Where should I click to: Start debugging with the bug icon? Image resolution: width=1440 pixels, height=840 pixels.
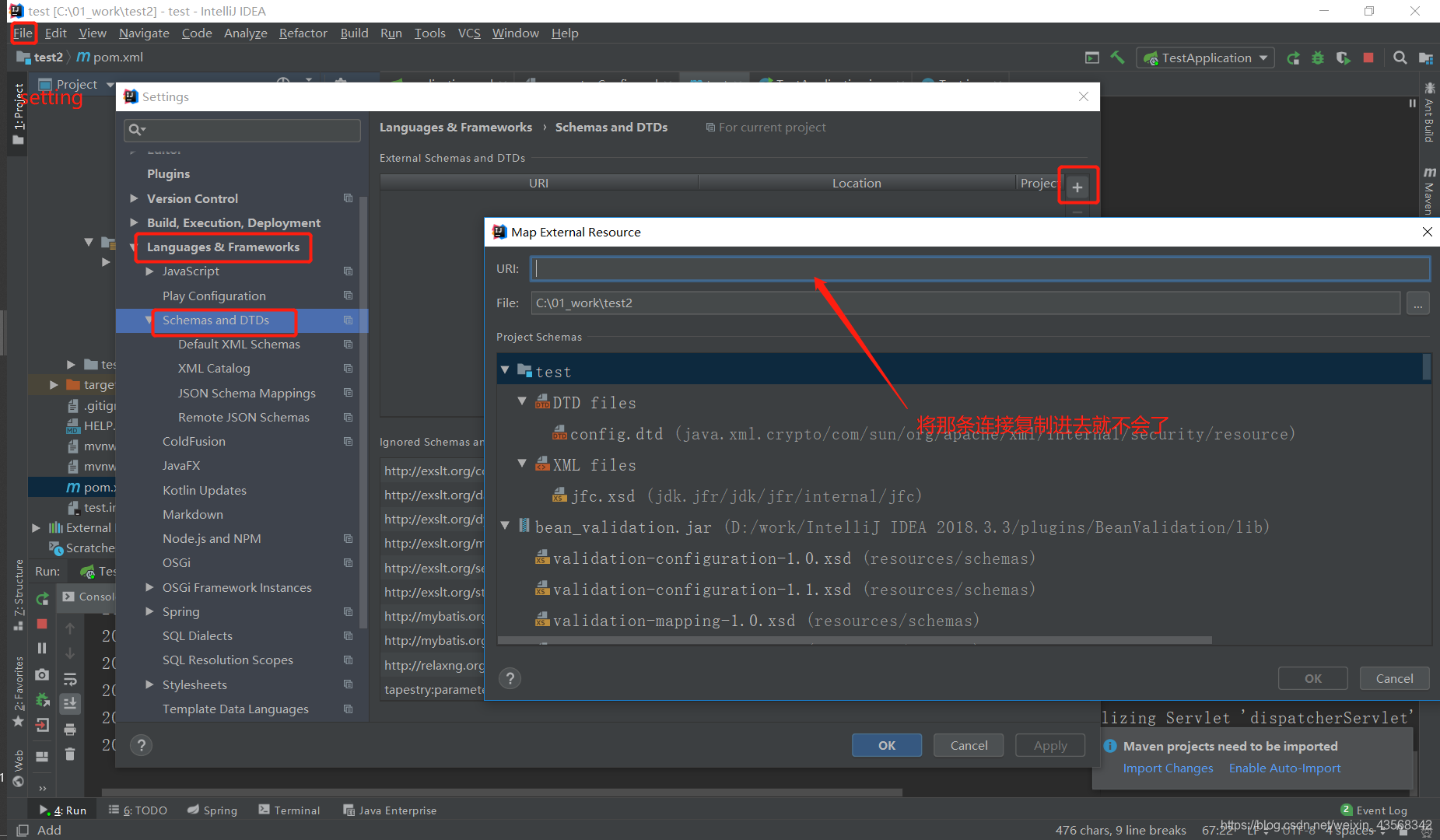pos(1318,58)
